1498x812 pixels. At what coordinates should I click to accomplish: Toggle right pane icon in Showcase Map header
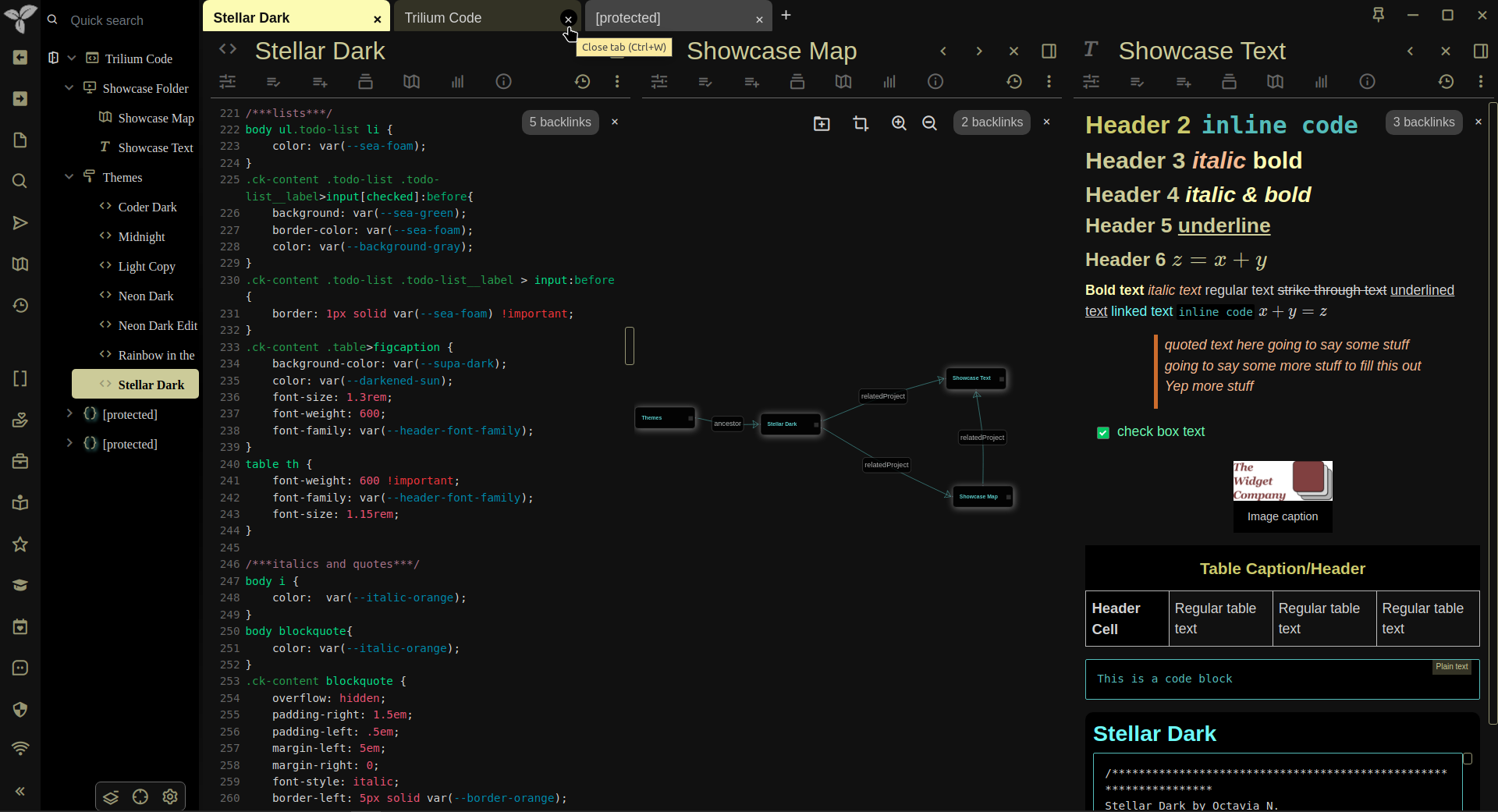pyautogui.click(x=1049, y=51)
